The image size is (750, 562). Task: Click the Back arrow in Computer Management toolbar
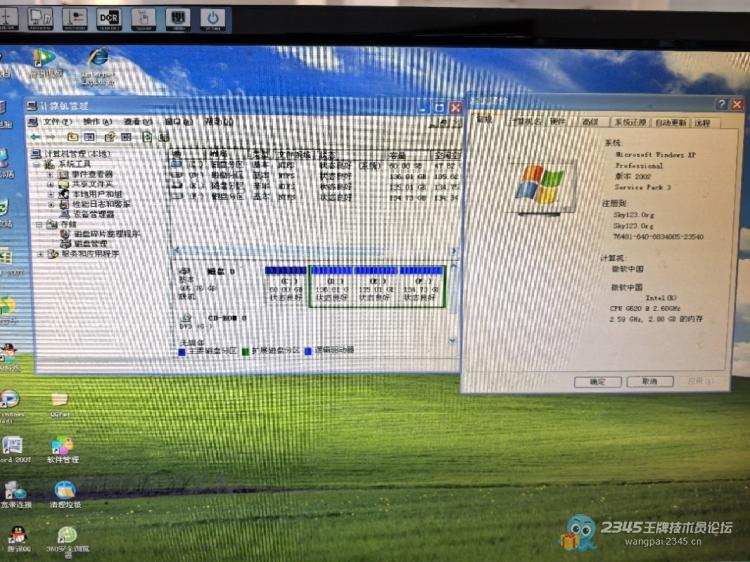click(x=34, y=137)
